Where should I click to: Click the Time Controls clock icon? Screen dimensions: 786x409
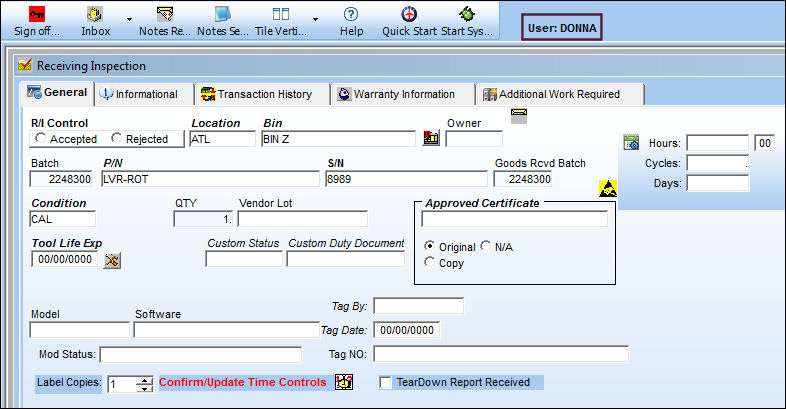(x=344, y=382)
